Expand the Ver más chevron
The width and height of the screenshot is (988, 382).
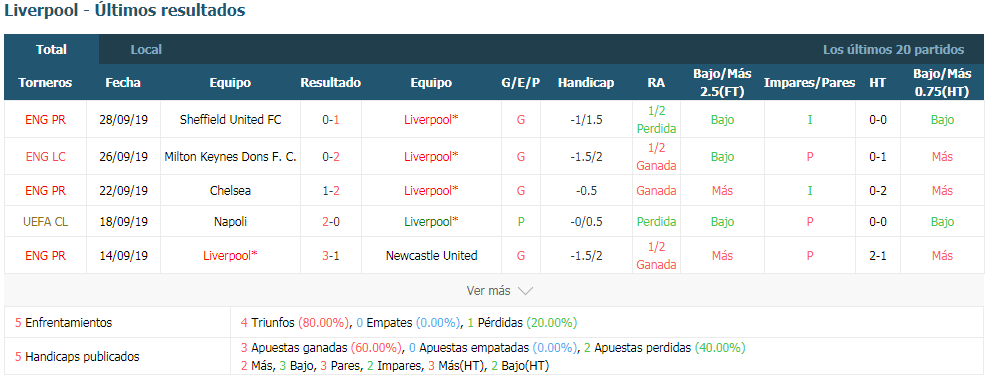pyautogui.click(x=525, y=291)
